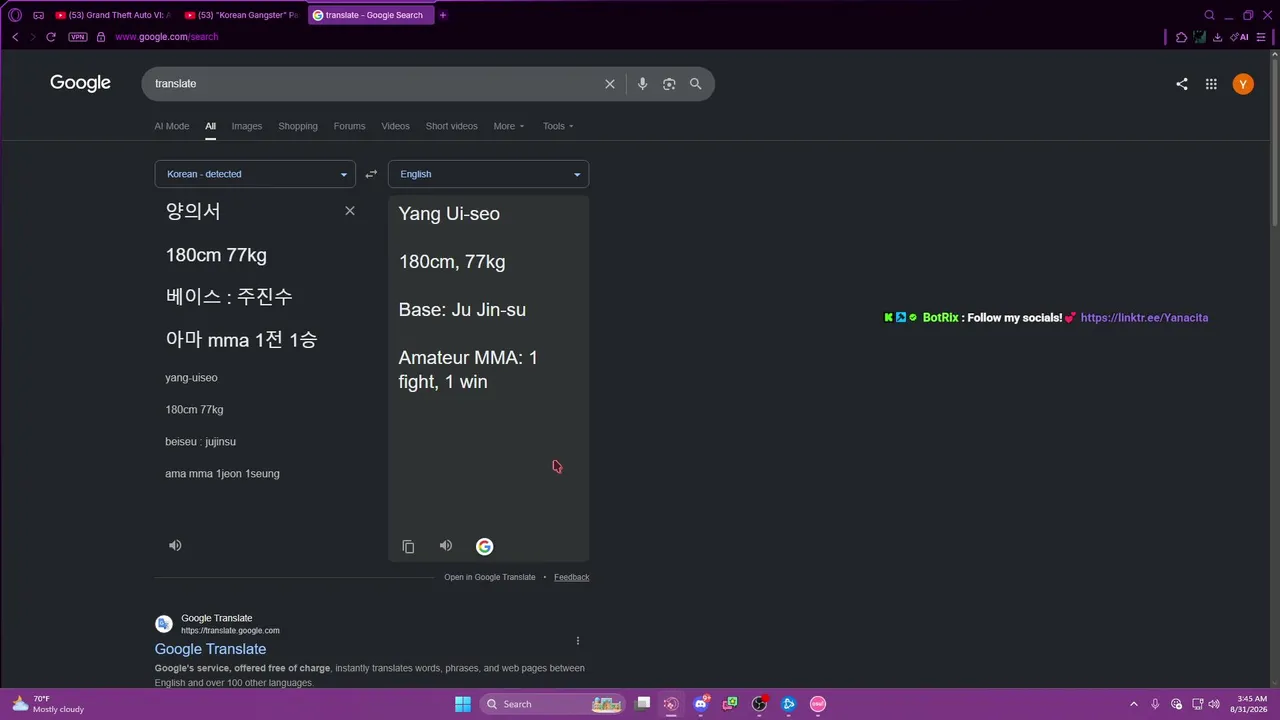Open a new browser tab

(x=443, y=15)
